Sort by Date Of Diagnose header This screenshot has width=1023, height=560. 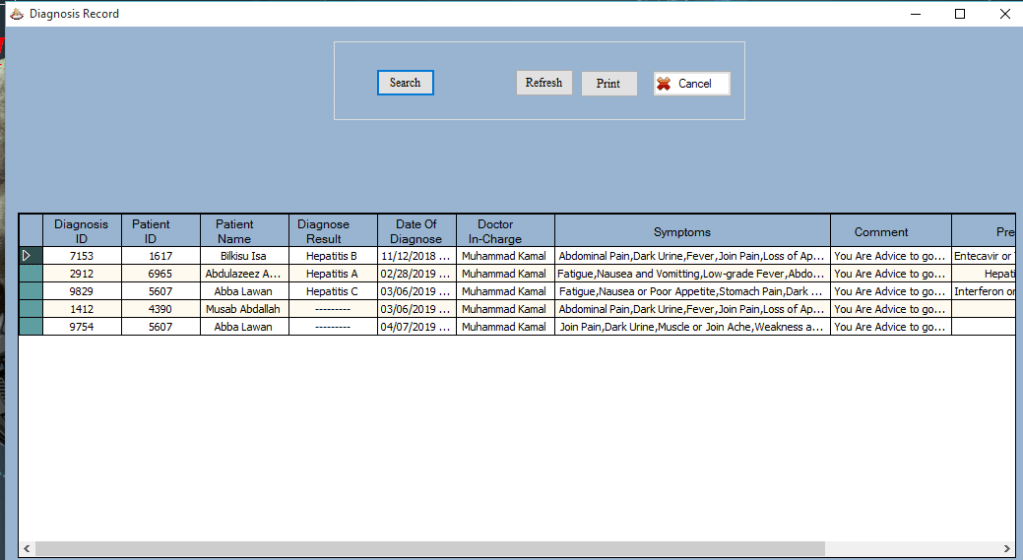418,231
